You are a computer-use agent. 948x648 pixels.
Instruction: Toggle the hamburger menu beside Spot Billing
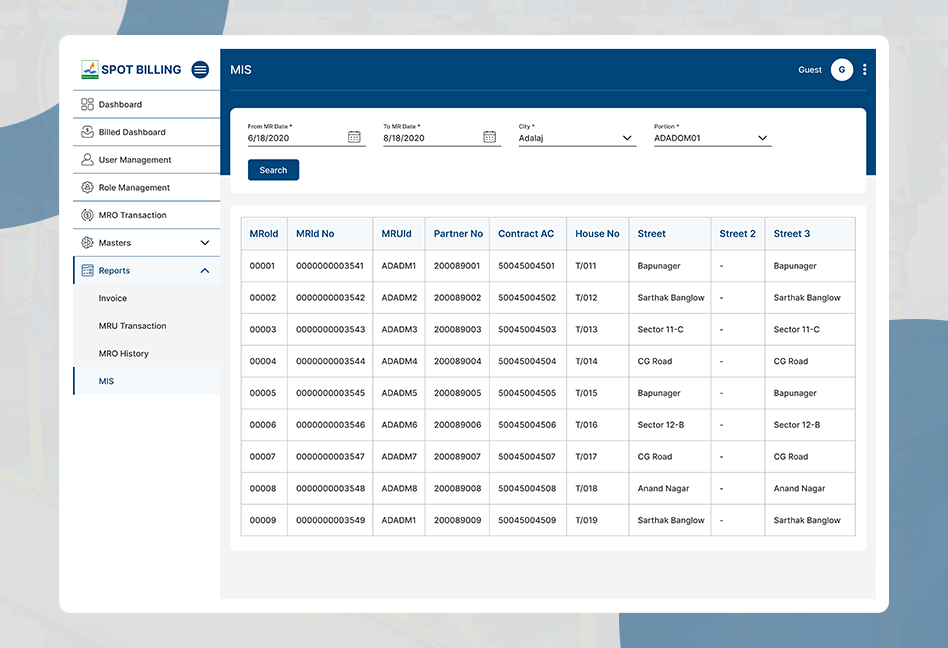(x=200, y=70)
